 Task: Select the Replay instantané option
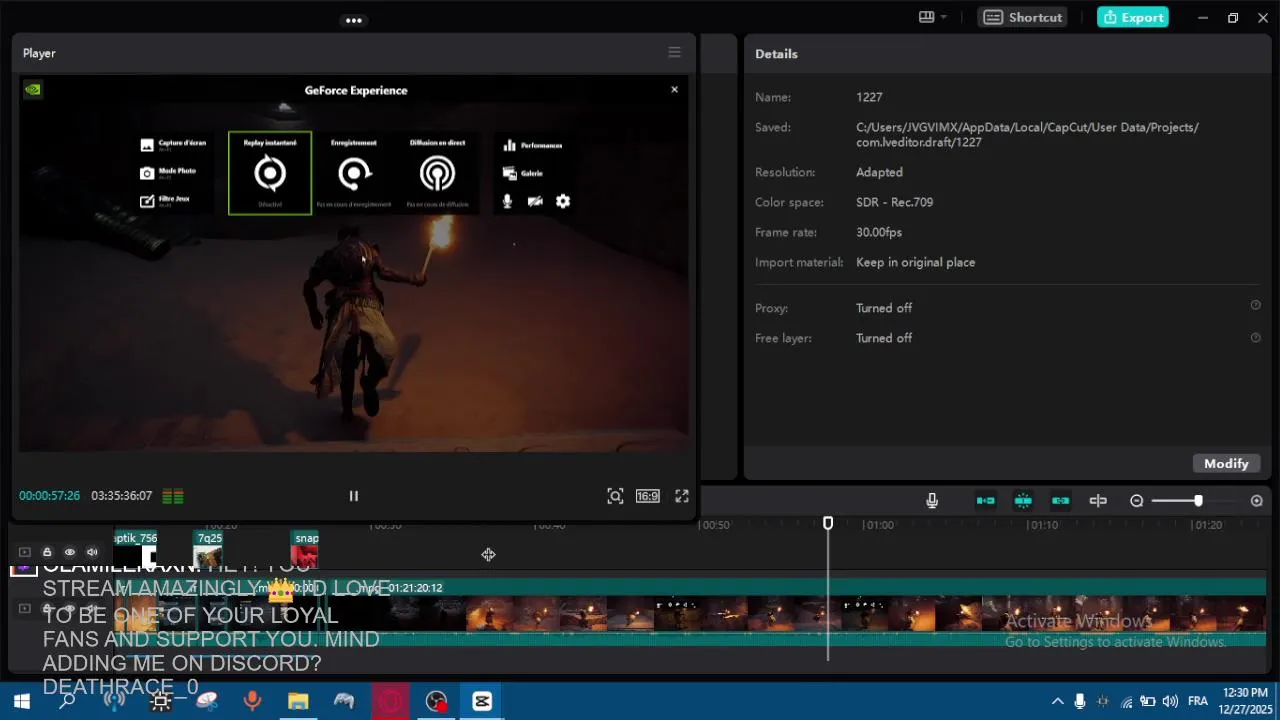coord(270,173)
